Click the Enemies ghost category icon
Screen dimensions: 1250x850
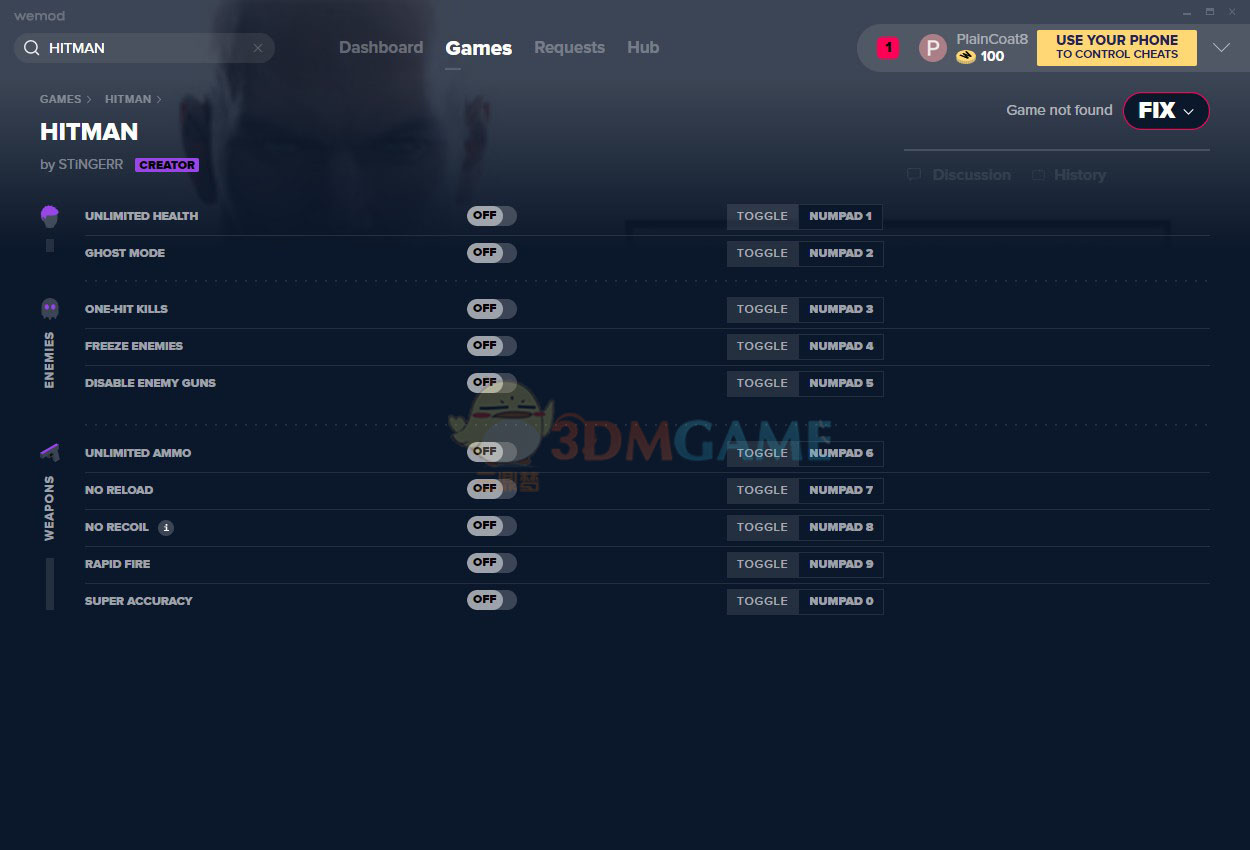click(x=50, y=308)
